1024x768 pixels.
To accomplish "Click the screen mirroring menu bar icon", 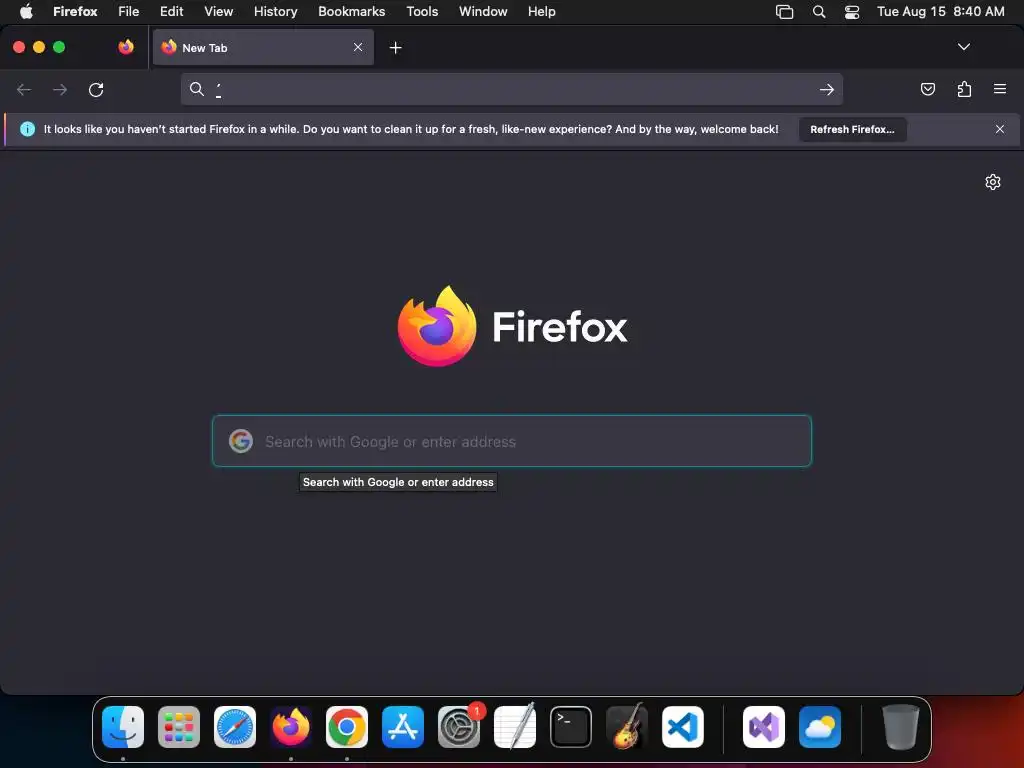I will coord(784,12).
